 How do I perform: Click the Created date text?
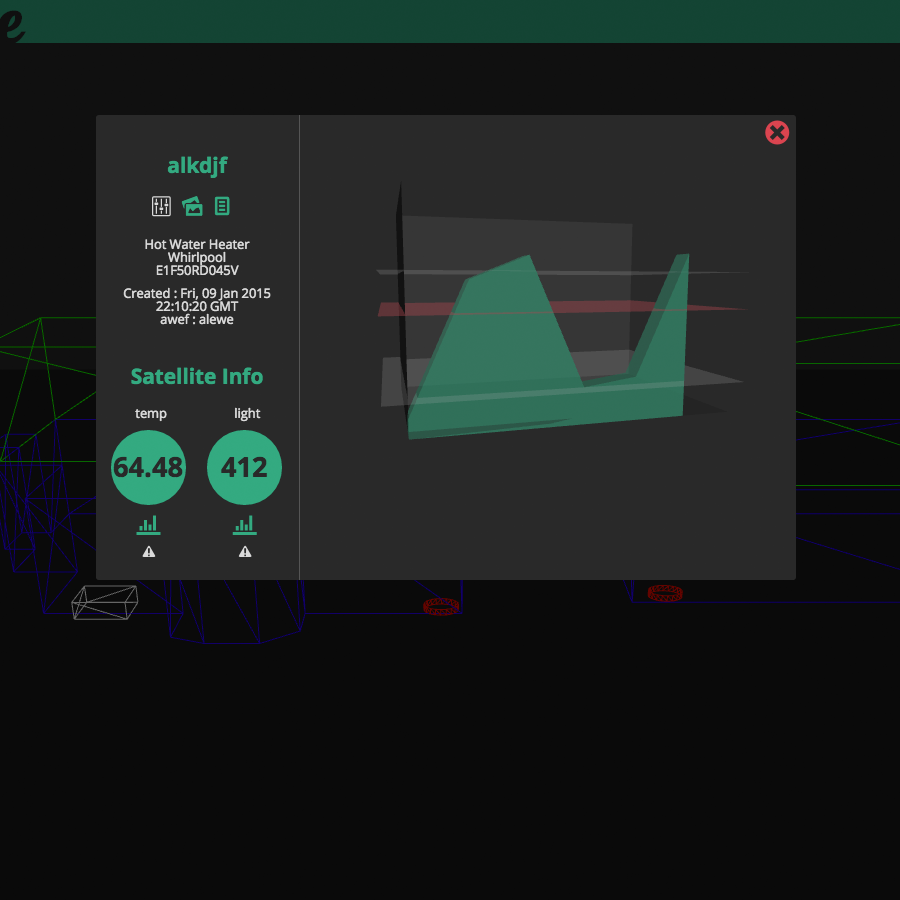pyautogui.click(x=197, y=300)
